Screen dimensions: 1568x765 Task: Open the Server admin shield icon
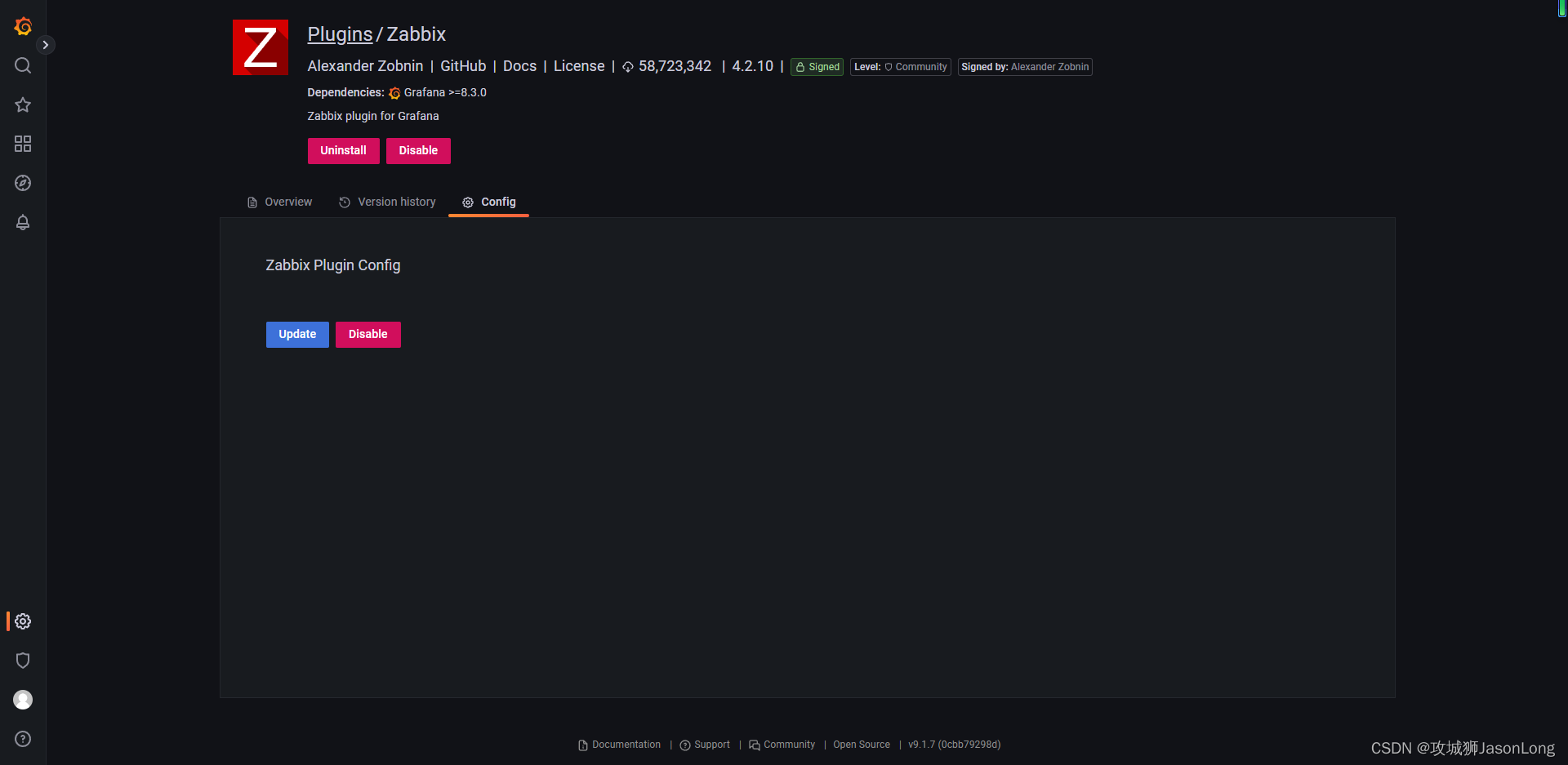point(23,660)
